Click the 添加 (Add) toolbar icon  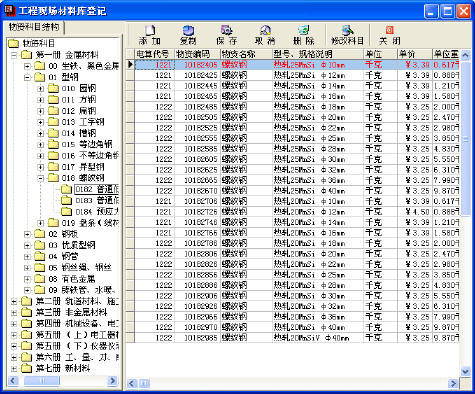coord(150,35)
